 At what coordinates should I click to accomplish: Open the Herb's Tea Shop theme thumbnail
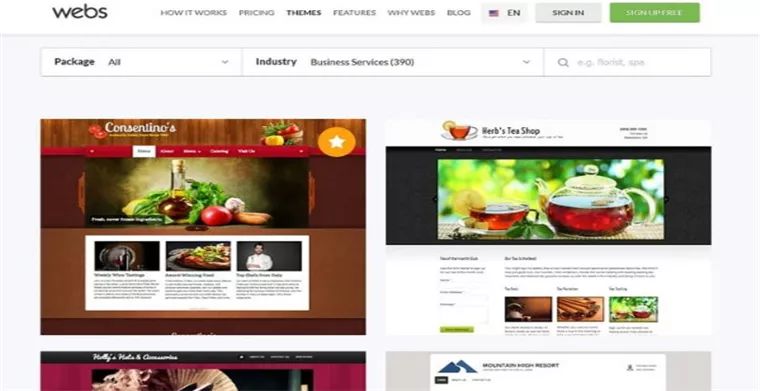point(548,227)
